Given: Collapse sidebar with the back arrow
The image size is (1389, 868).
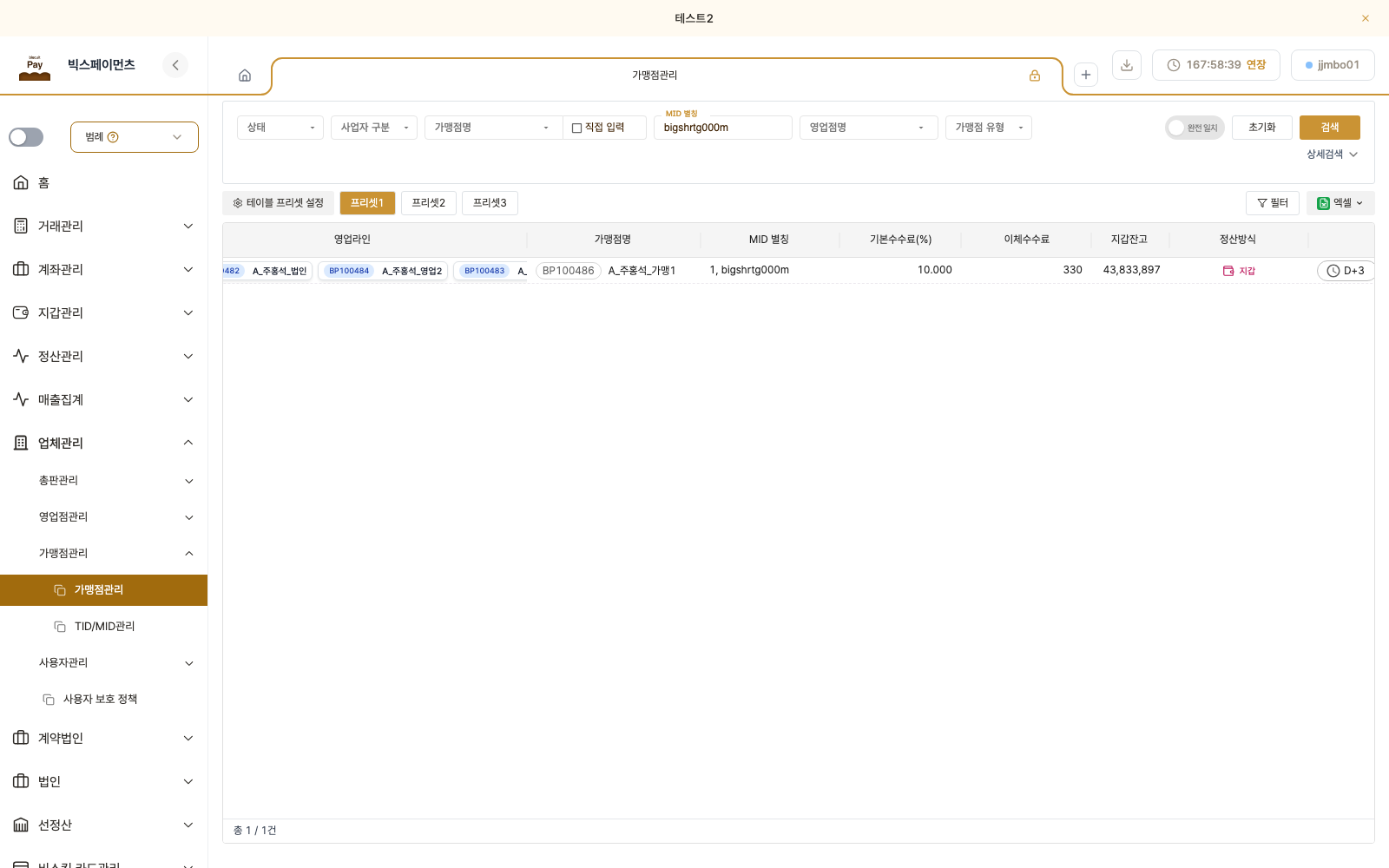Looking at the screenshot, I should pyautogui.click(x=175, y=65).
